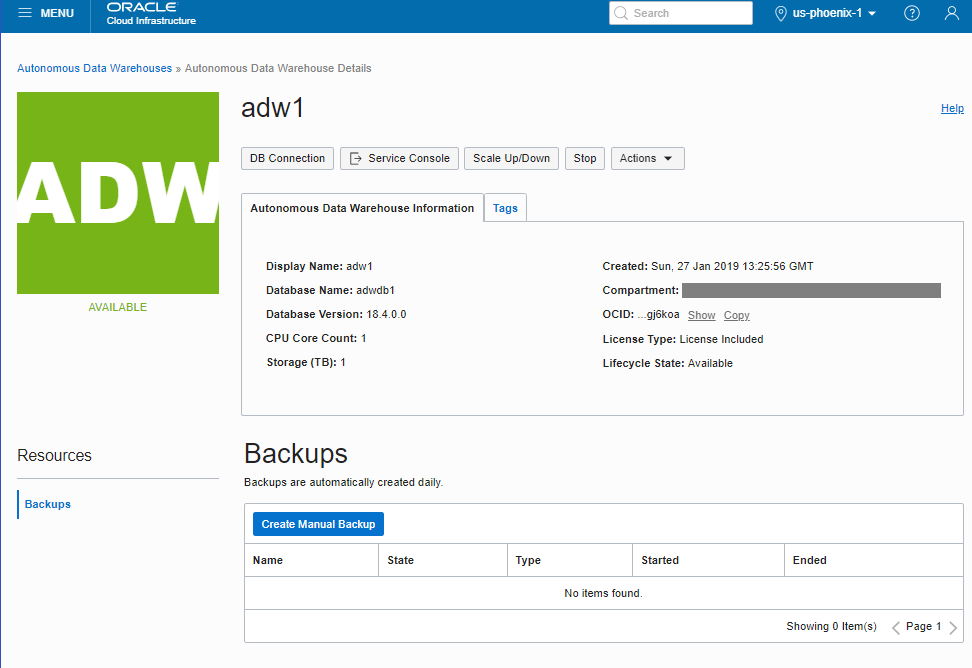972x668 pixels.
Task: Select Backups under Resources
Action: [48, 504]
